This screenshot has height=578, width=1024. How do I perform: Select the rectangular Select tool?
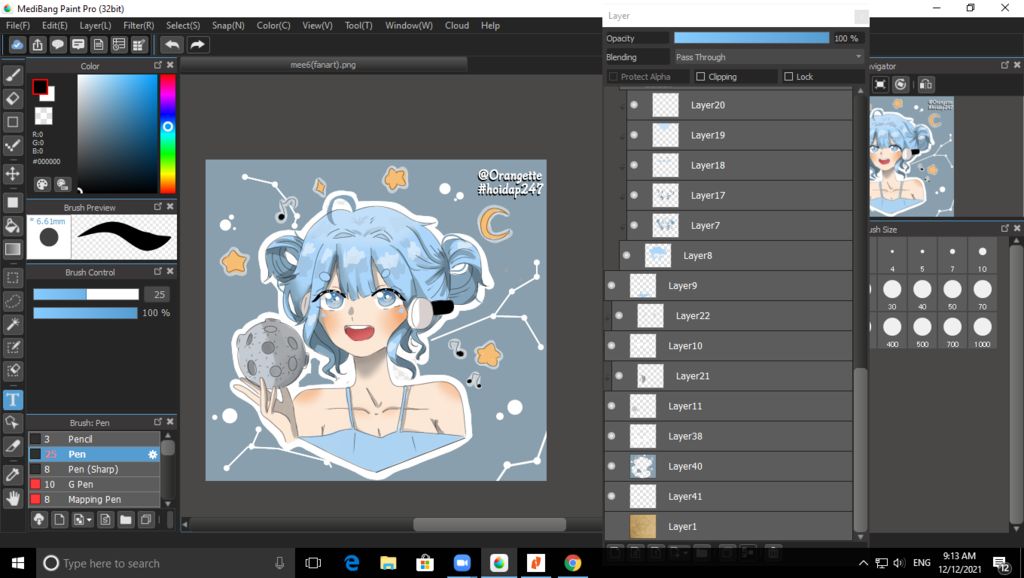12,278
